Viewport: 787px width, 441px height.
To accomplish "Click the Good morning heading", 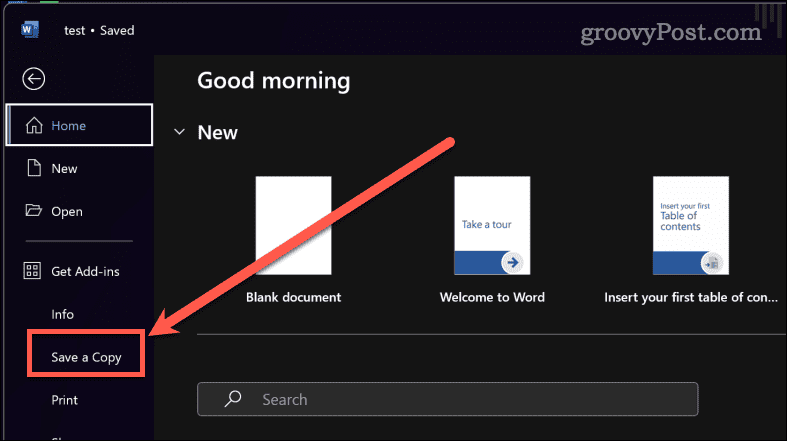I will [274, 81].
